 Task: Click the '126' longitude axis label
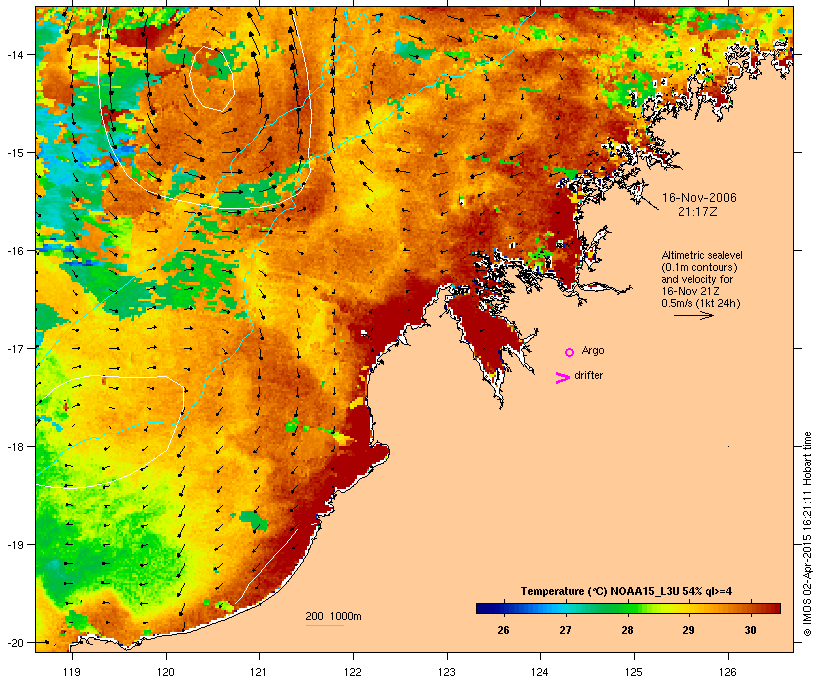(728, 672)
